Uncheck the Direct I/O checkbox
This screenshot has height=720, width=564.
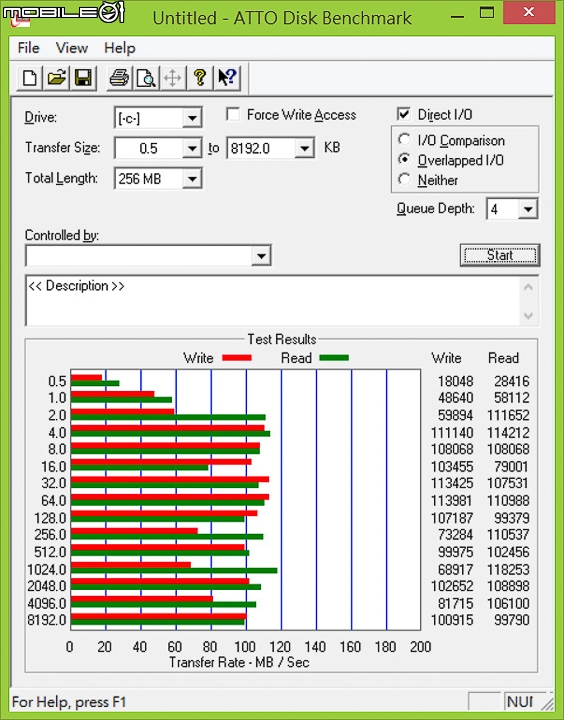[403, 114]
